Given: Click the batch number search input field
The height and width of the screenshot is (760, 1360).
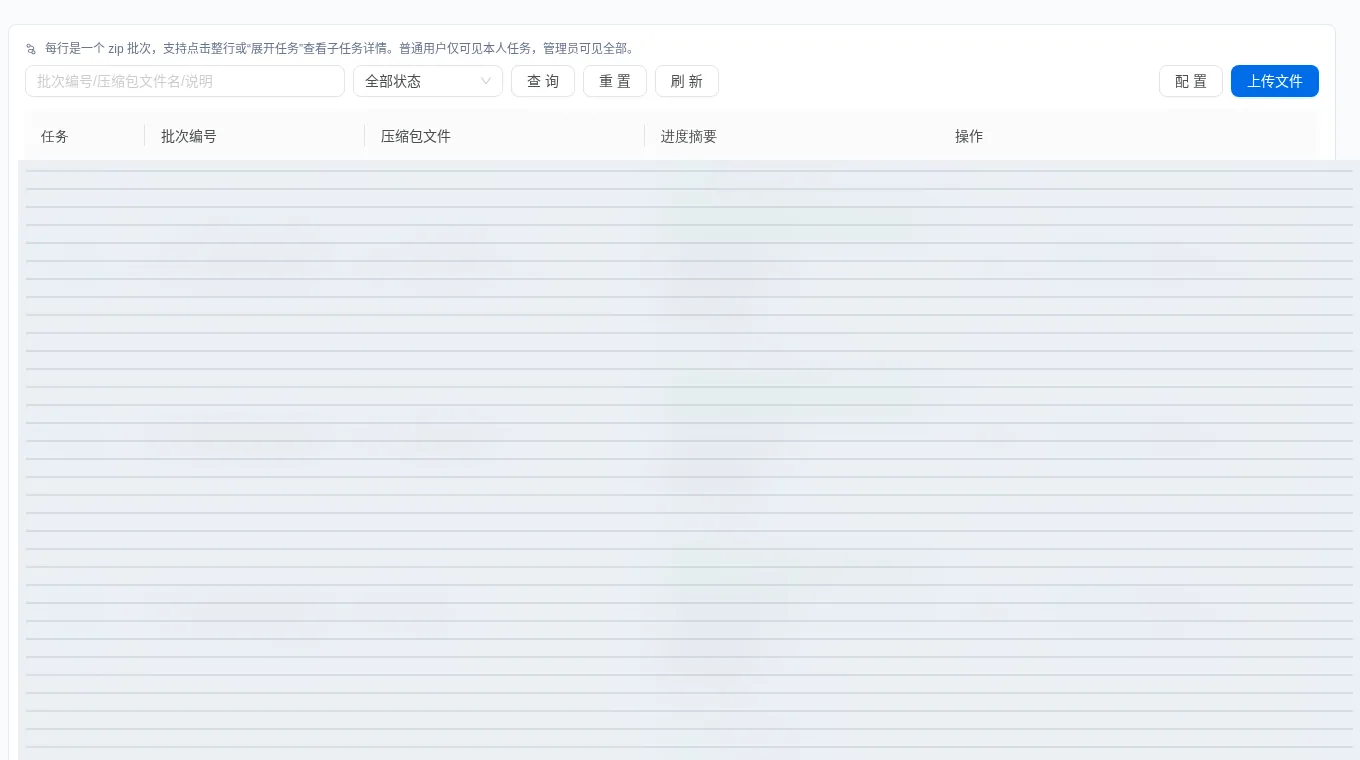Looking at the screenshot, I should click(185, 81).
